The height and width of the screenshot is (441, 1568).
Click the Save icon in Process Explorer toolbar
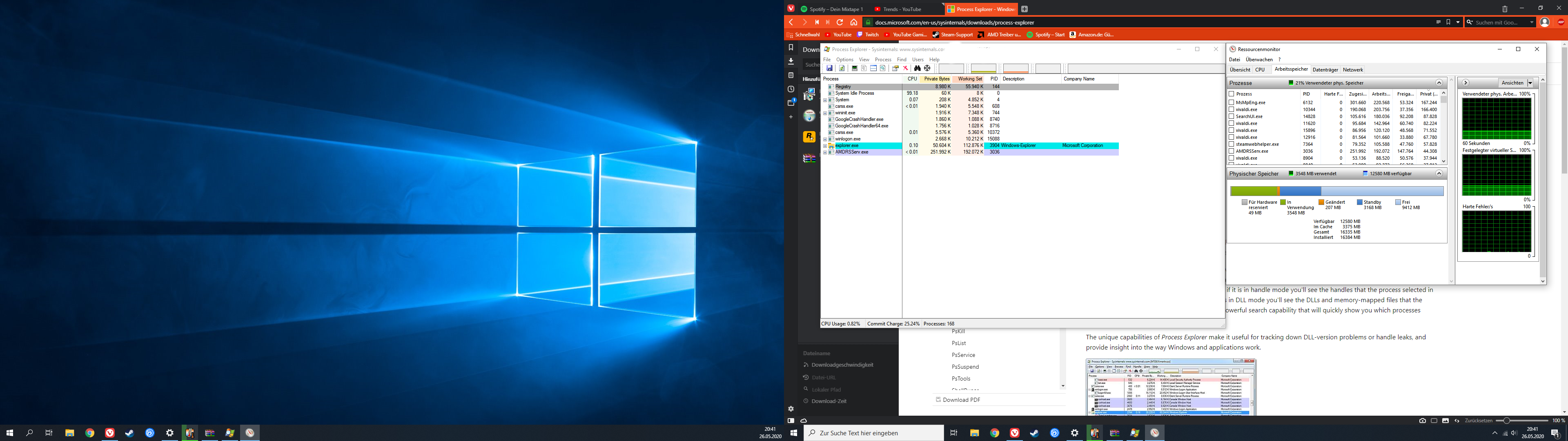pos(830,68)
